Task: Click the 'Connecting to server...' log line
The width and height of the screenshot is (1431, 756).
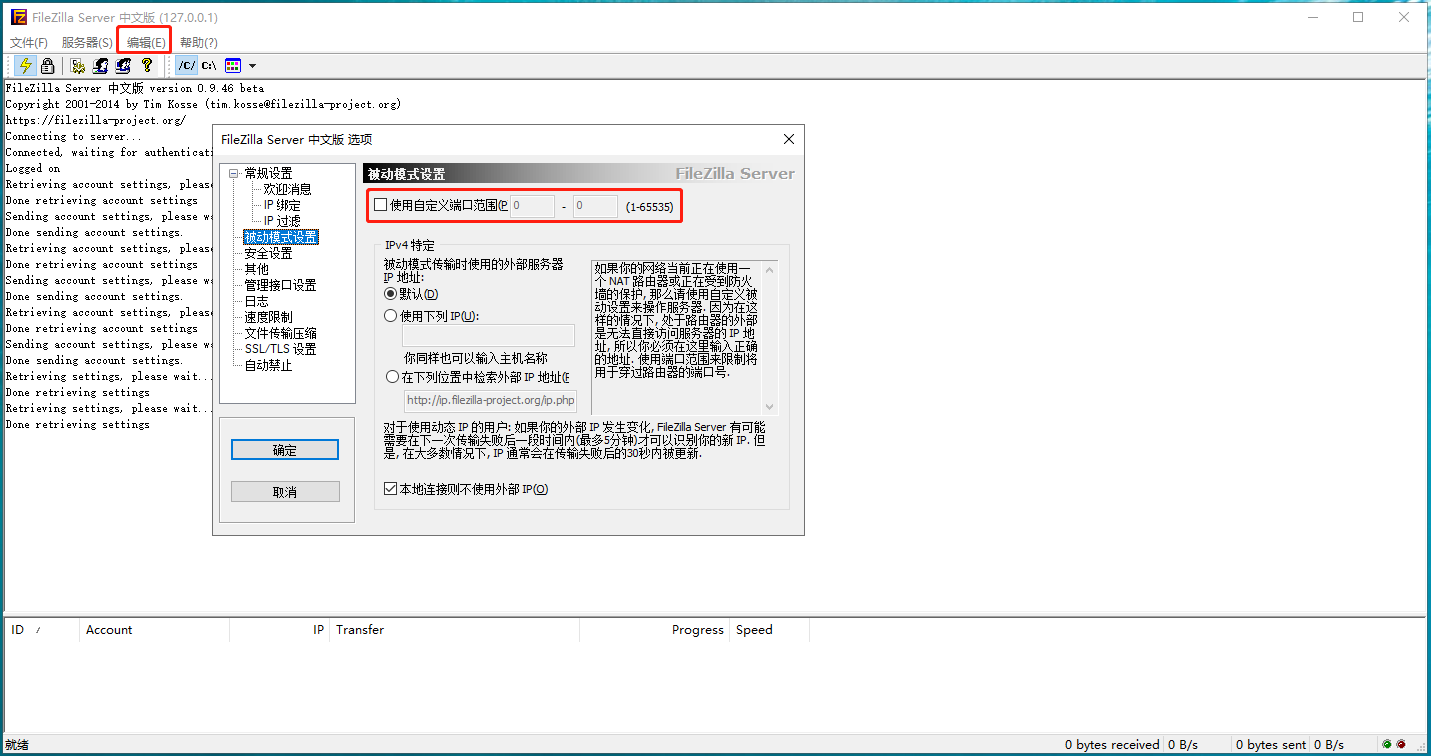Action: click(x=73, y=137)
